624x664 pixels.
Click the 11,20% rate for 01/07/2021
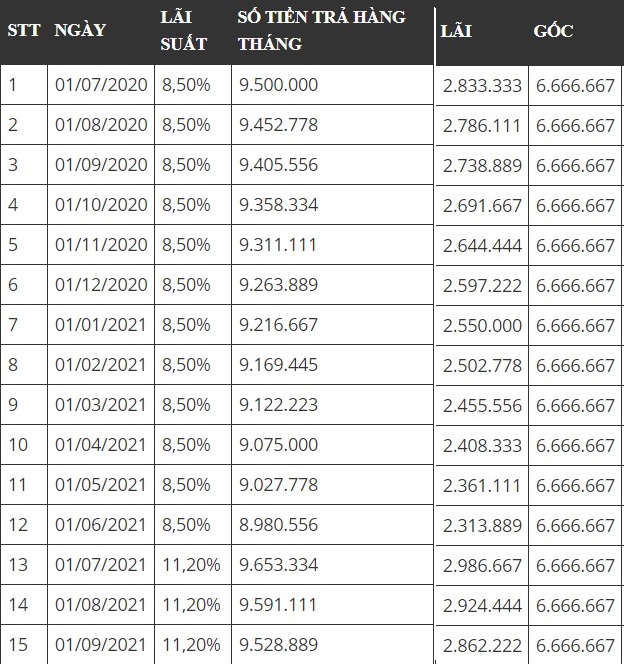[191, 565]
